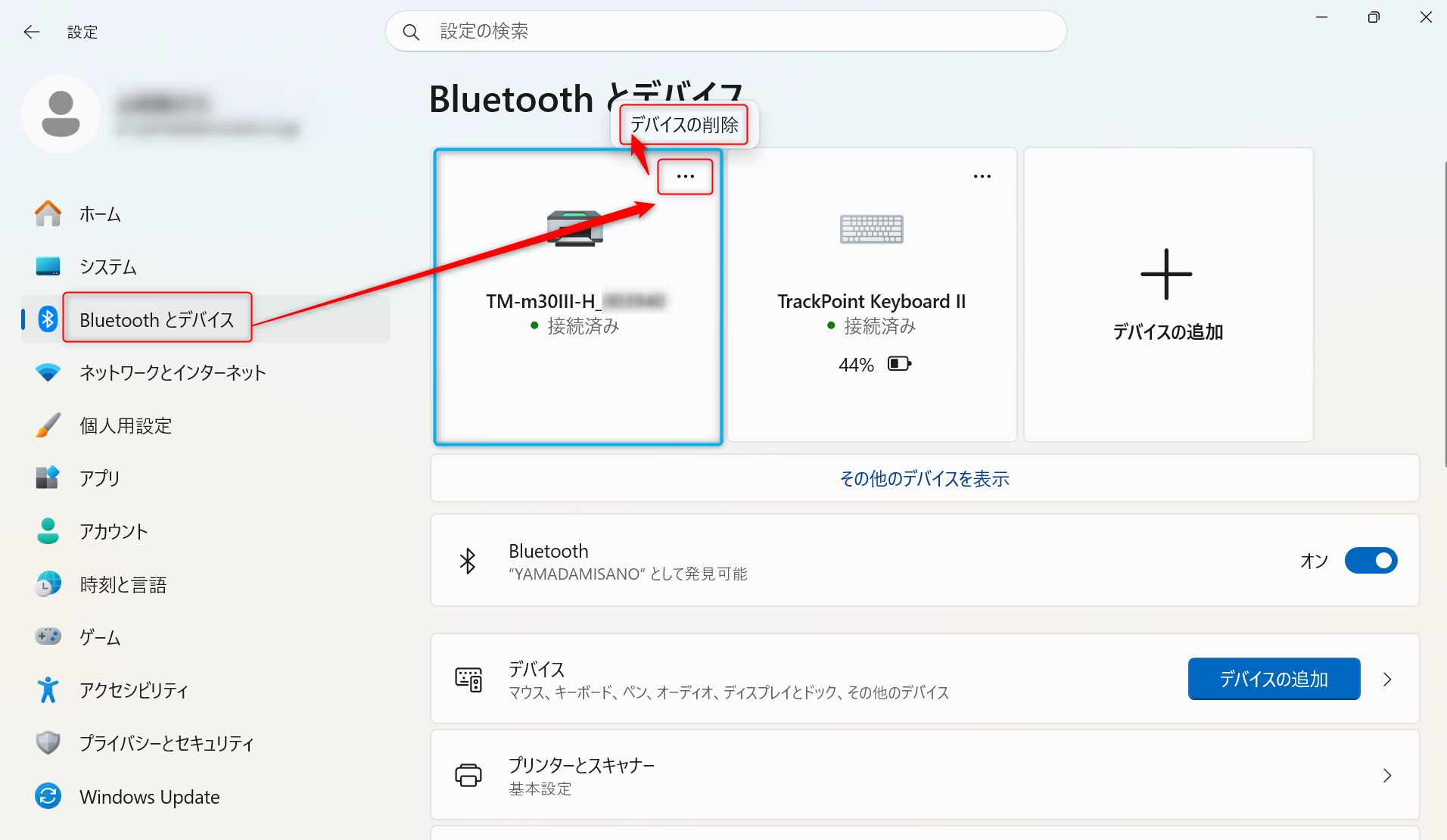
Task: Go to ネットワークとインターネット settings
Action: (206, 373)
